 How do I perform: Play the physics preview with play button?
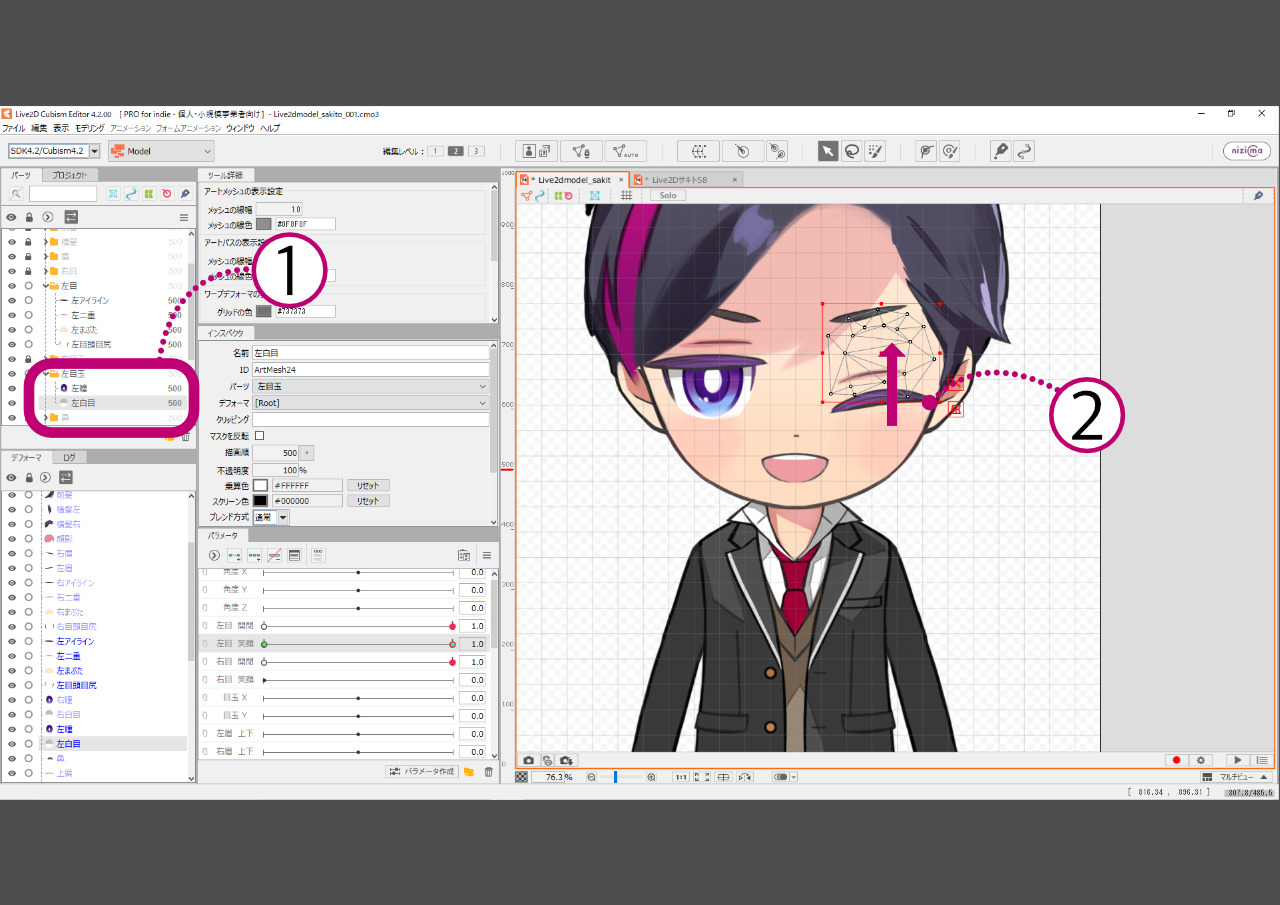tap(1238, 761)
